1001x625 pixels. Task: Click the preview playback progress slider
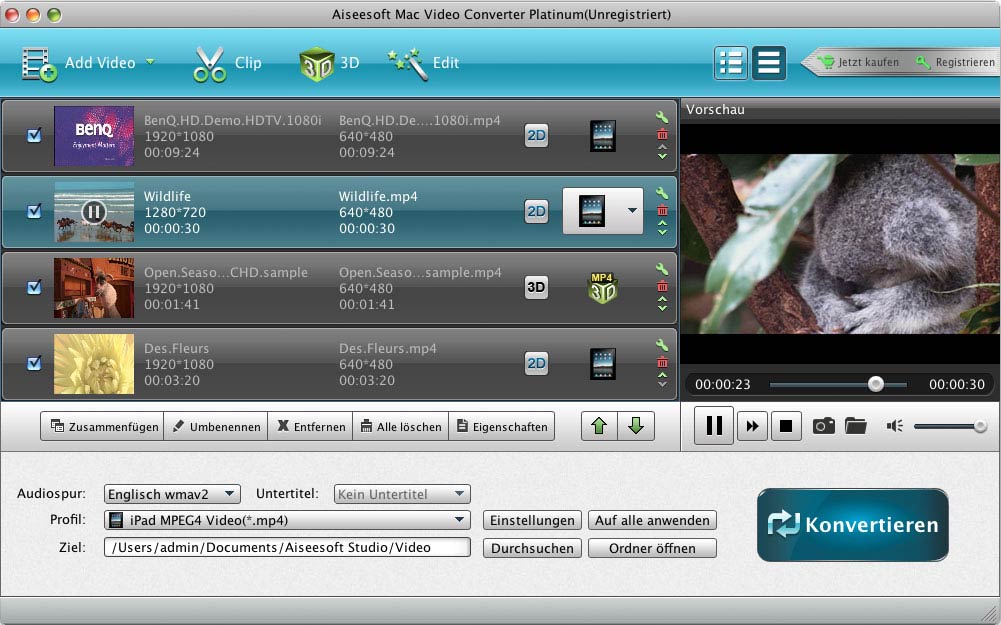pyautogui.click(x=838, y=384)
